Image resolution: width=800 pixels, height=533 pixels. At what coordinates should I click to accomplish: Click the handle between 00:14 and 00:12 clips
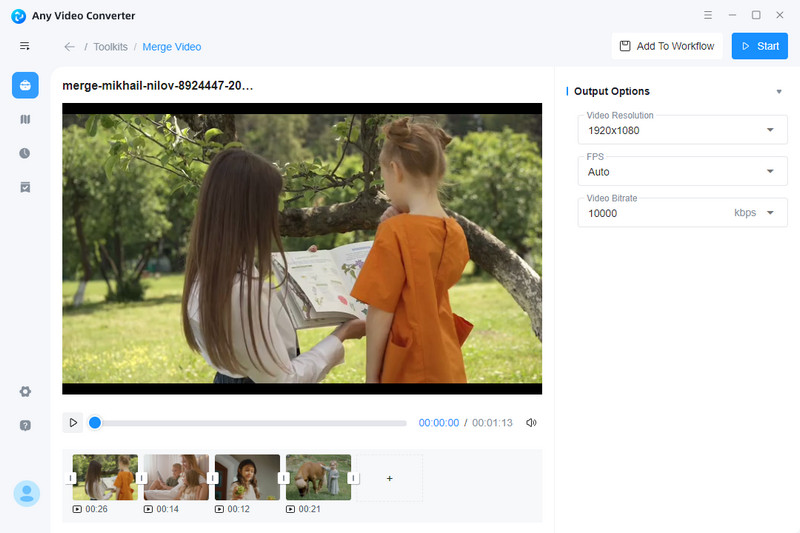coord(212,478)
